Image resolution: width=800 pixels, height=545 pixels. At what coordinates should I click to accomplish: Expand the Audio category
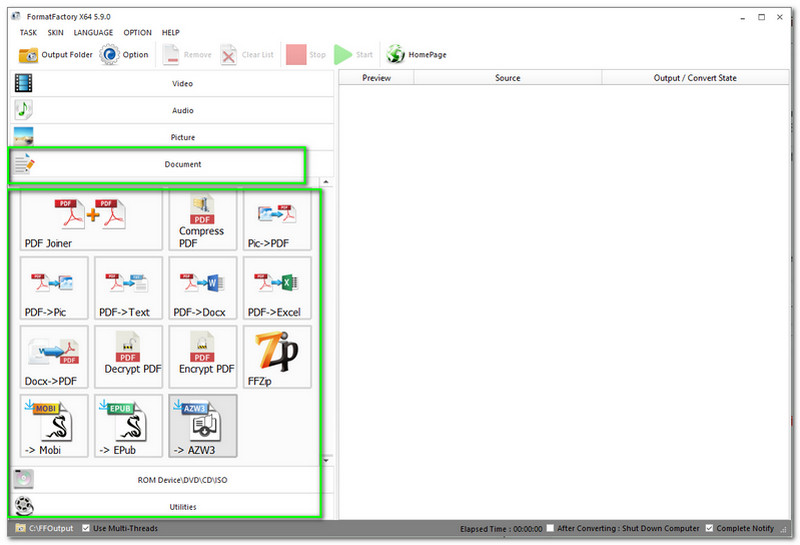point(172,110)
